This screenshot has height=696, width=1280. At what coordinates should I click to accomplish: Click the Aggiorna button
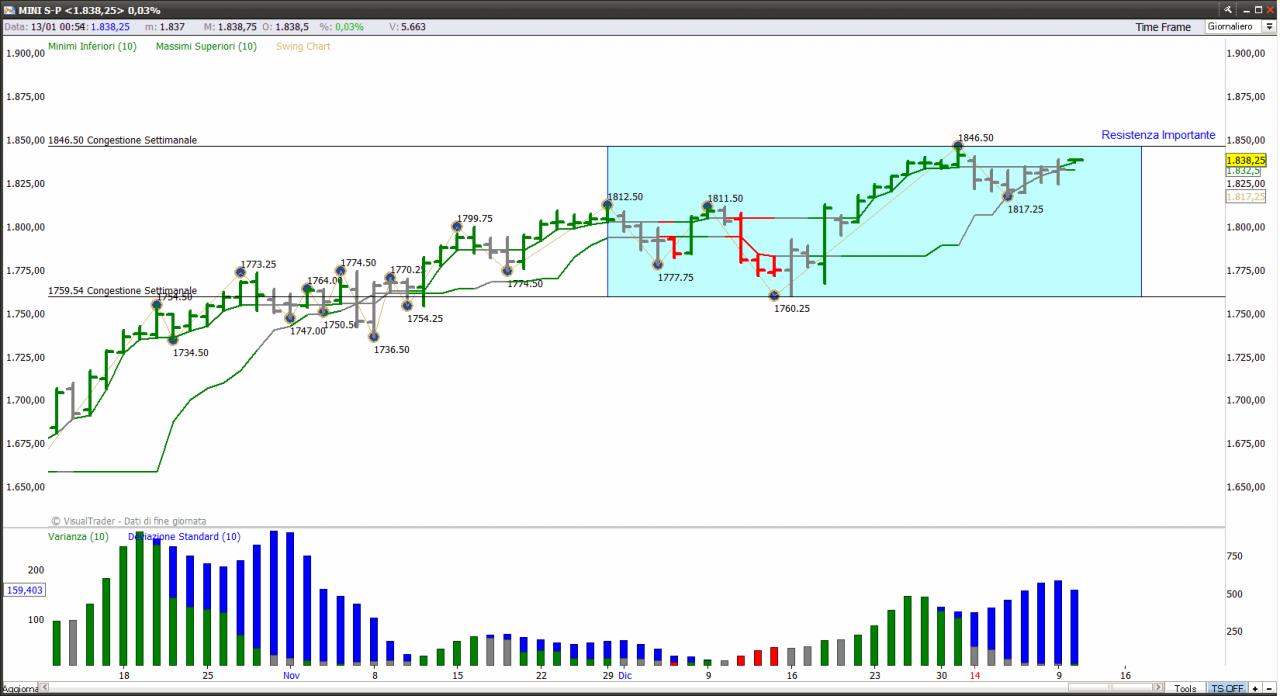pyautogui.click(x=20, y=689)
